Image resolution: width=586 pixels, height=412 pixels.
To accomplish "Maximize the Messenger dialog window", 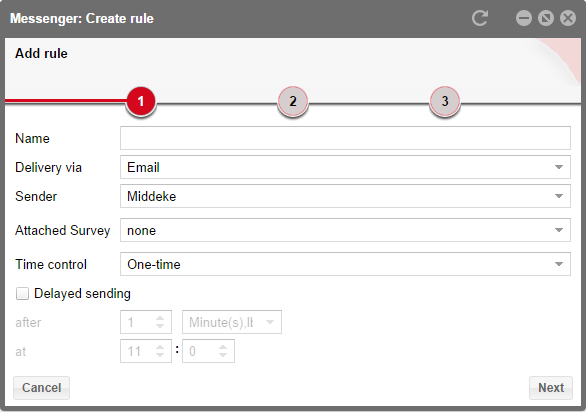I will tap(546, 18).
